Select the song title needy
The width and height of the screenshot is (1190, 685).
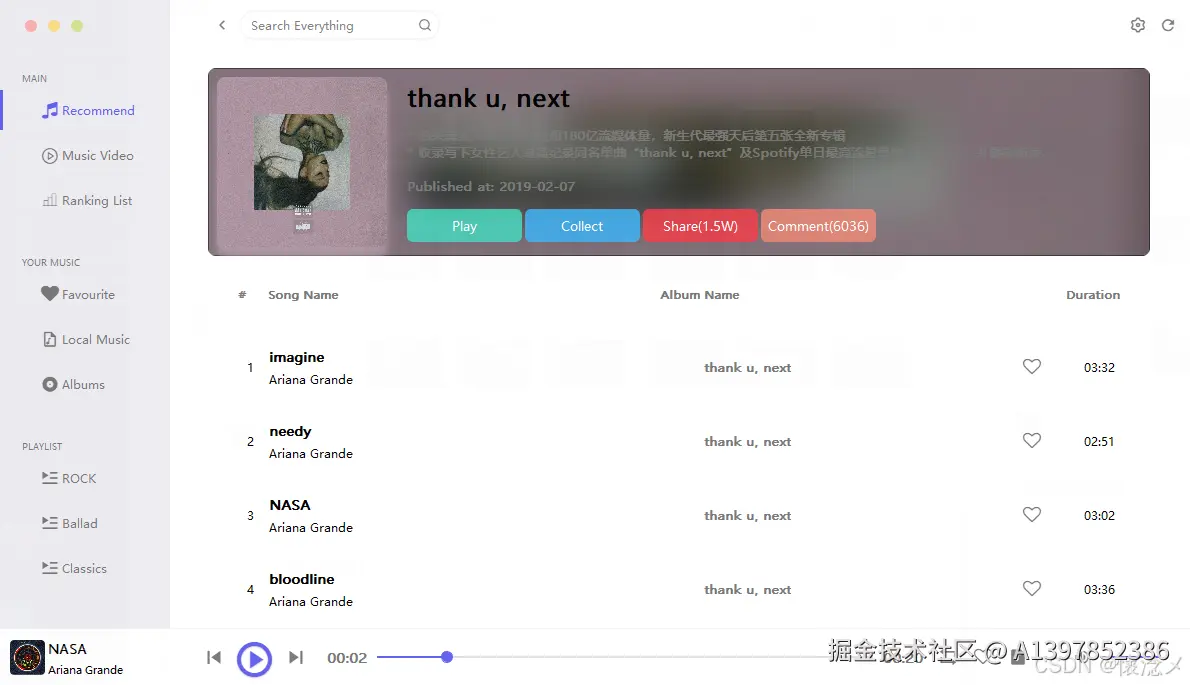point(291,432)
